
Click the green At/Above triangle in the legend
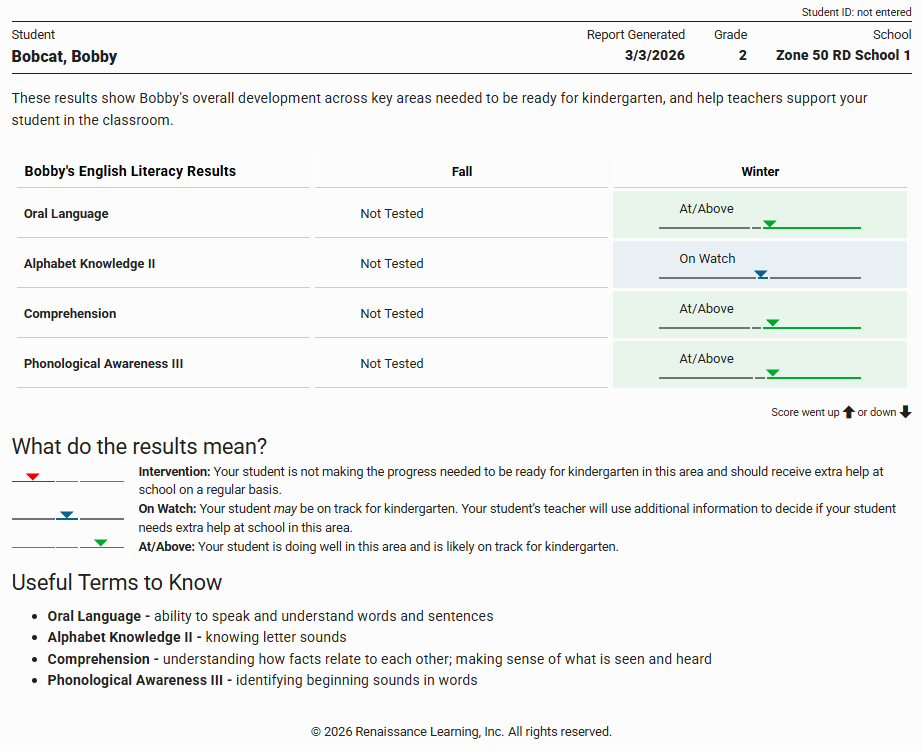click(100, 543)
